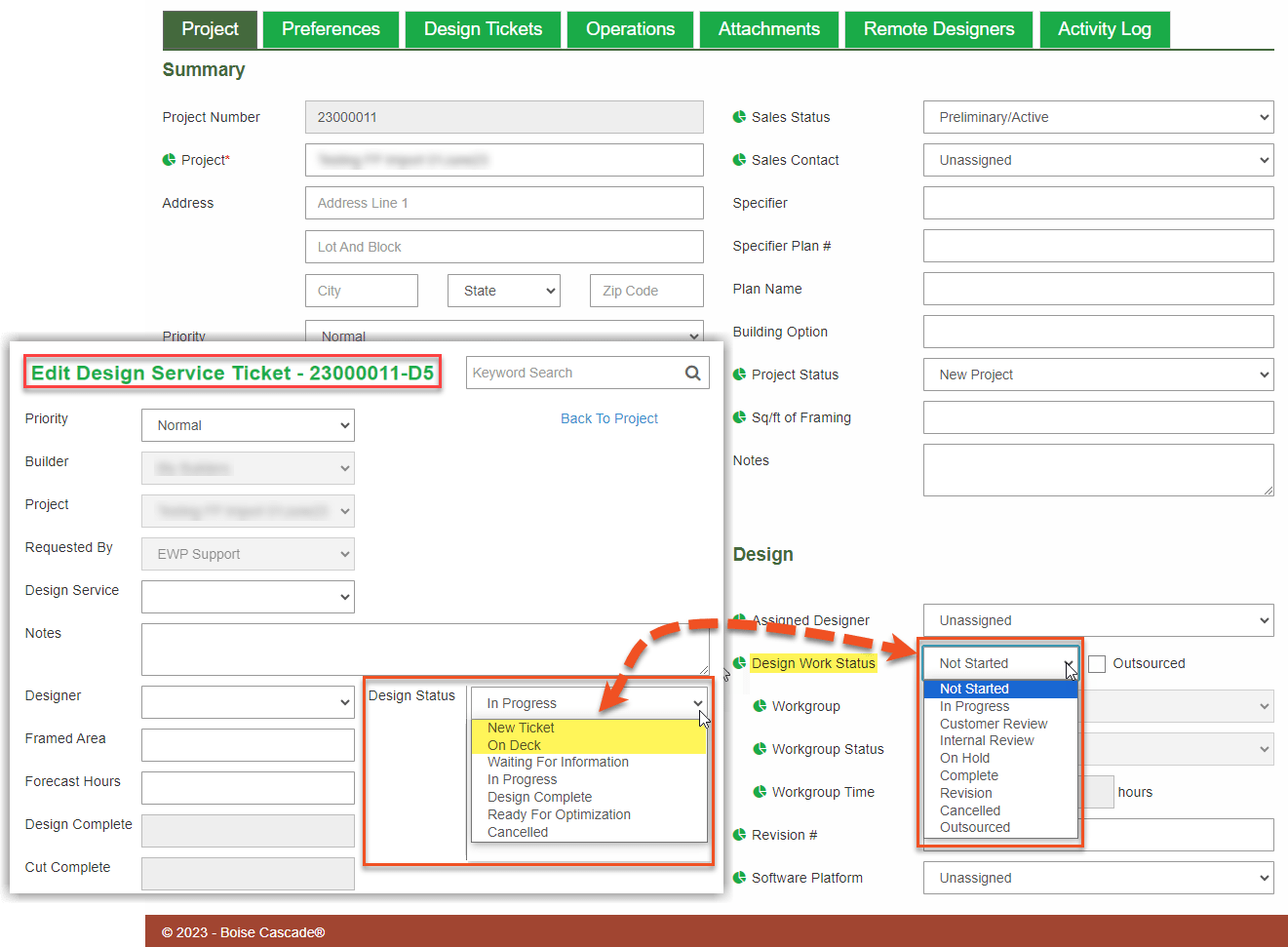This screenshot has height=947, width=1288.
Task: Click the pie icon beside Design Work Status
Action: pos(739,663)
